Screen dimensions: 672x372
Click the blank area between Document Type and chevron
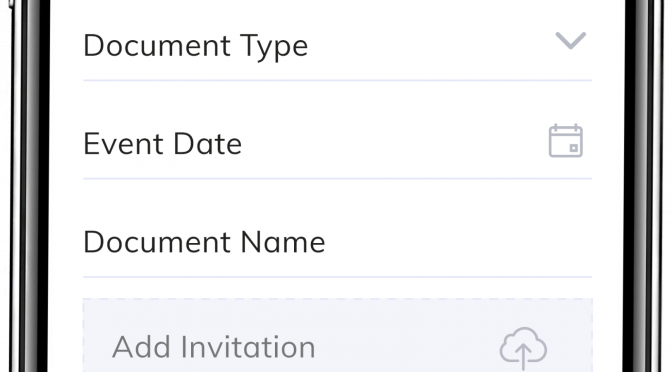click(431, 46)
